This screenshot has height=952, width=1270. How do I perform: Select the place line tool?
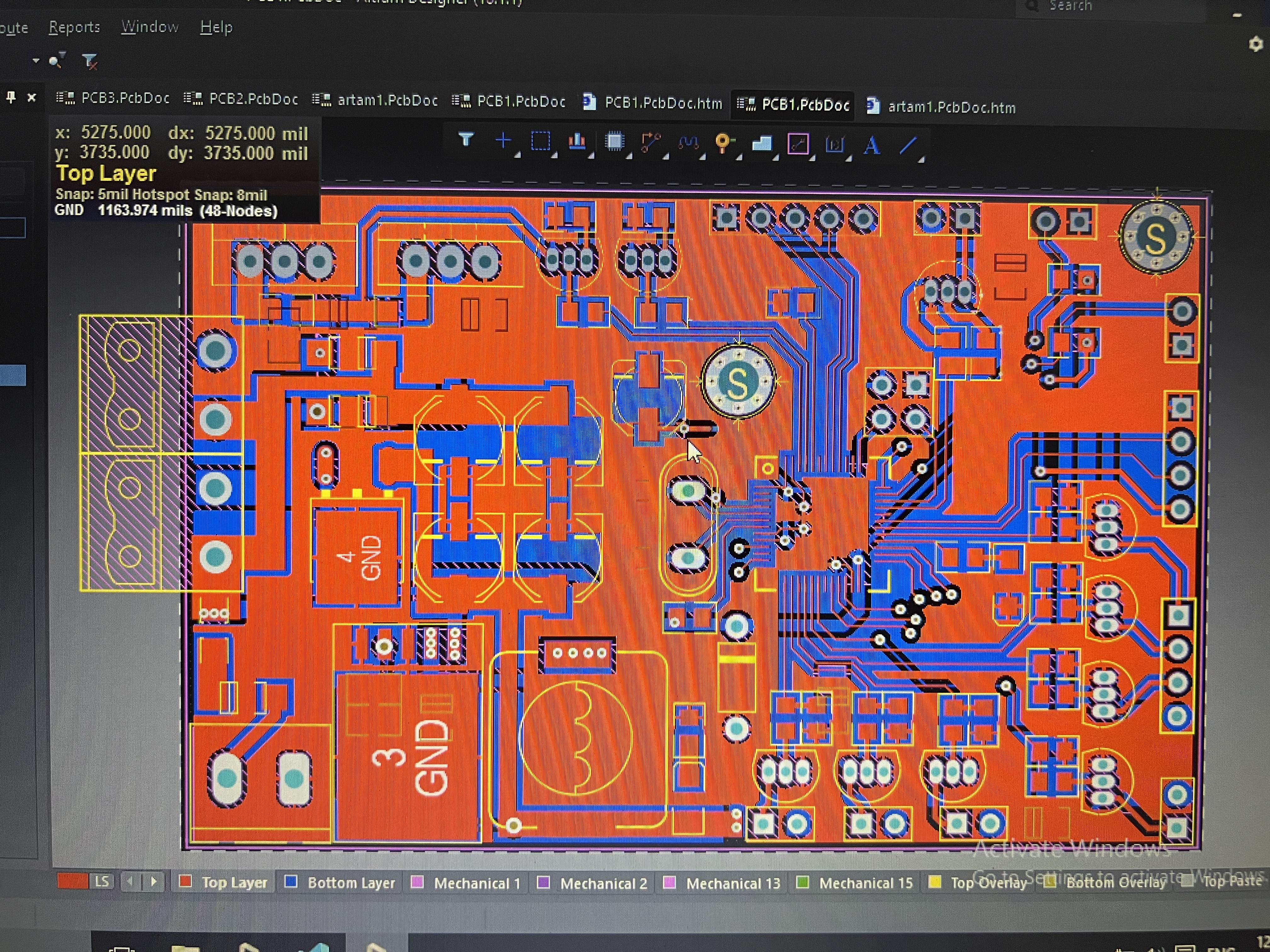click(909, 146)
